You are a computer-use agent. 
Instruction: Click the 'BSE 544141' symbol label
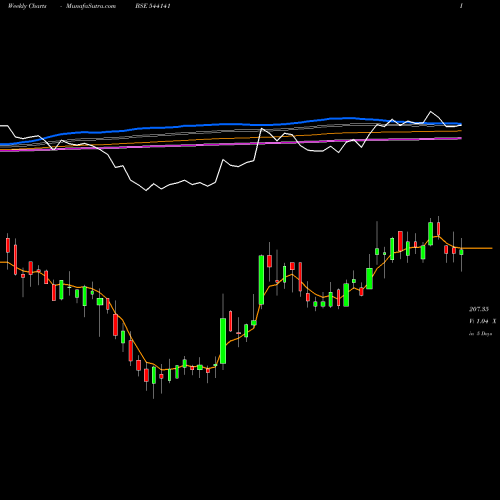(x=153, y=6)
